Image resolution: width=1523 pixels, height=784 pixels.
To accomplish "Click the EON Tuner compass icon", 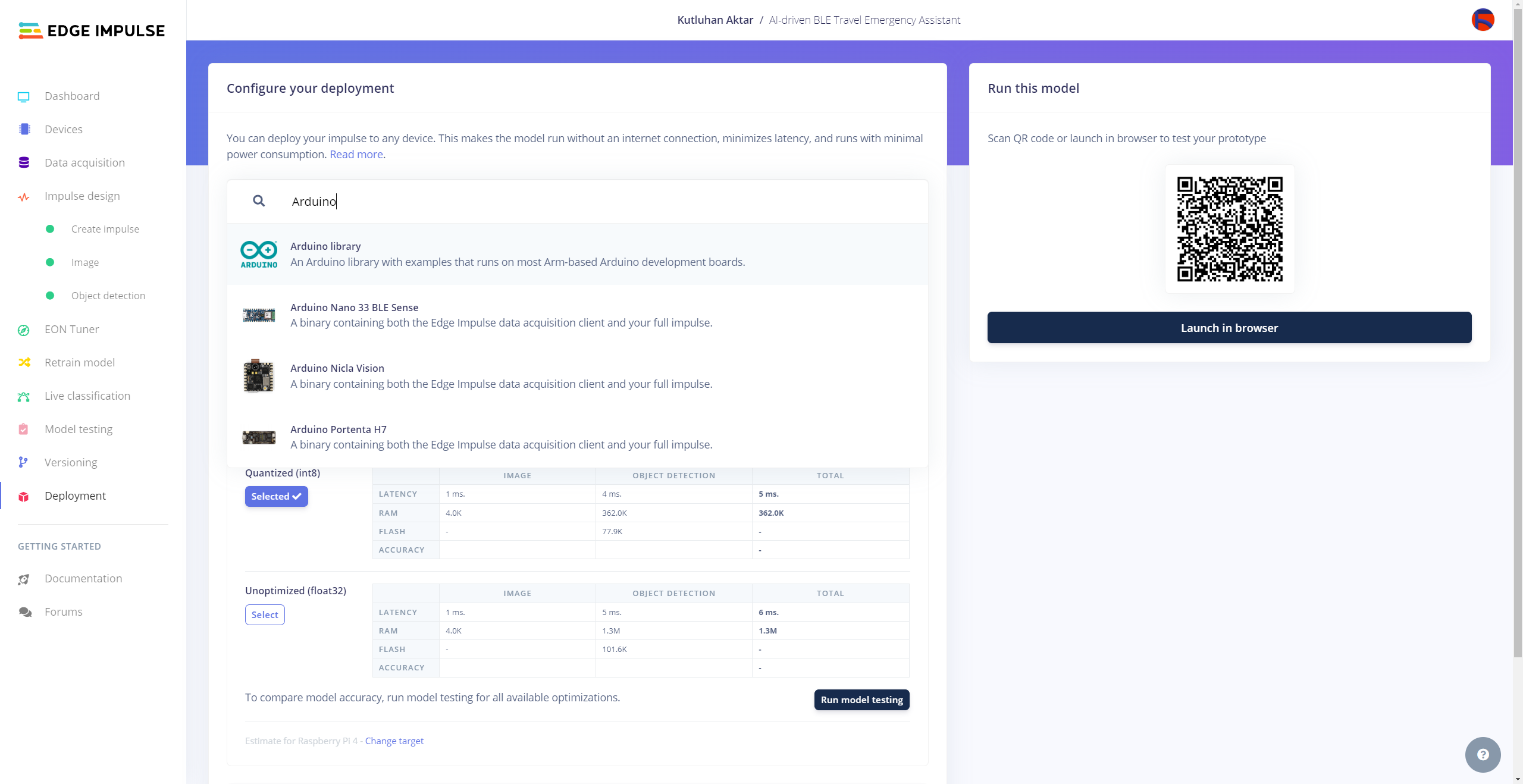I will (24, 330).
